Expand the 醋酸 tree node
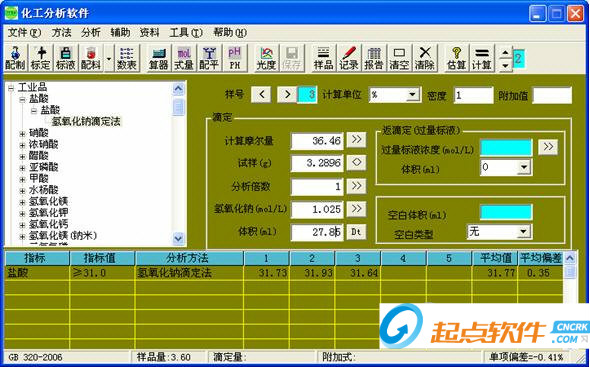The width and height of the screenshot is (590, 367). click(x=22, y=156)
